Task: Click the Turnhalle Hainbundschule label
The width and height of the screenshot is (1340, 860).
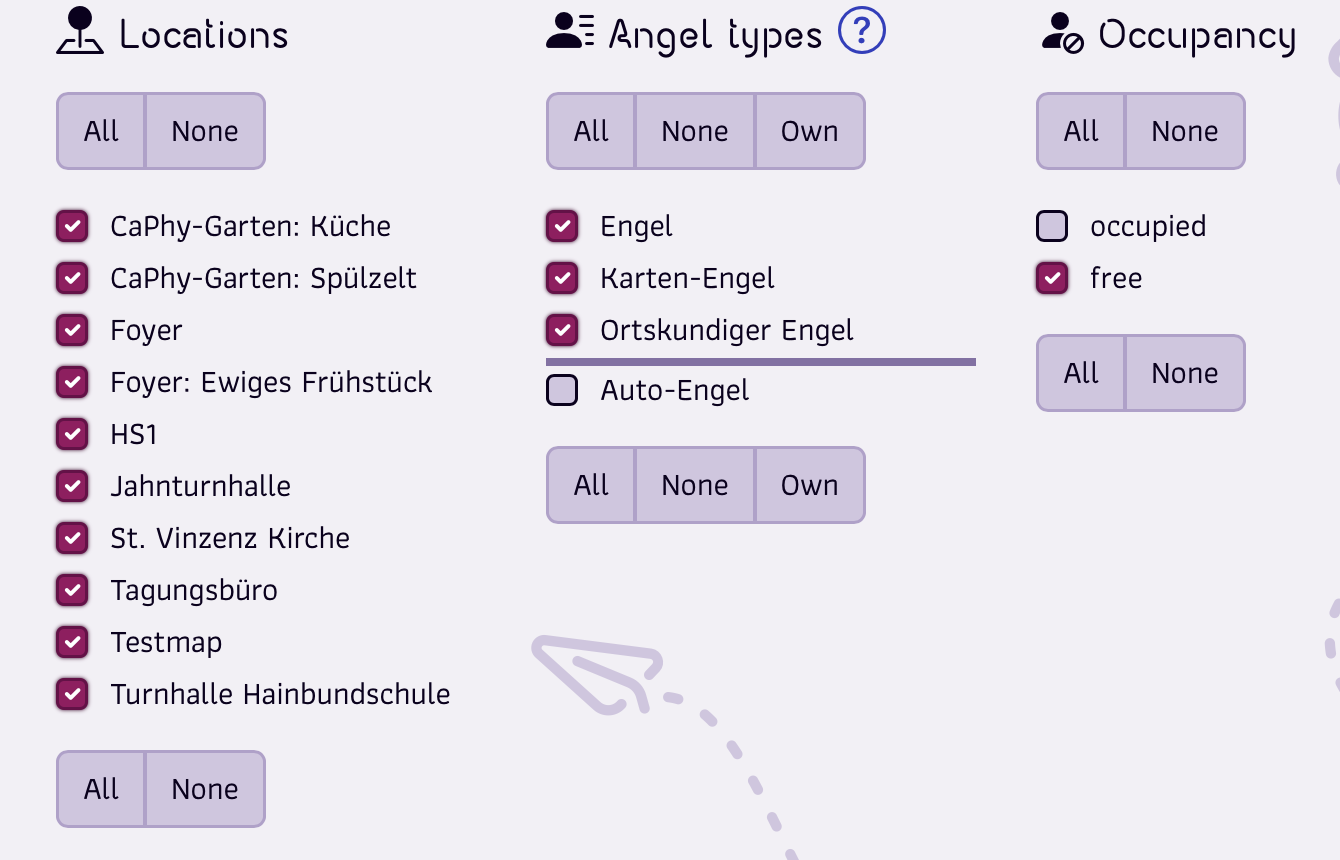Action: pos(280,694)
